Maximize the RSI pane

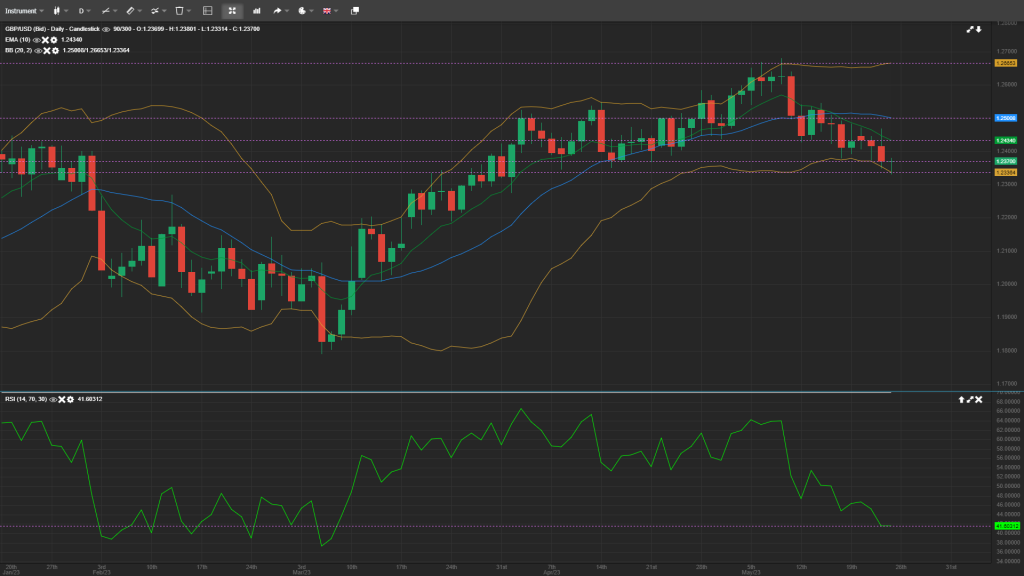tap(970, 400)
